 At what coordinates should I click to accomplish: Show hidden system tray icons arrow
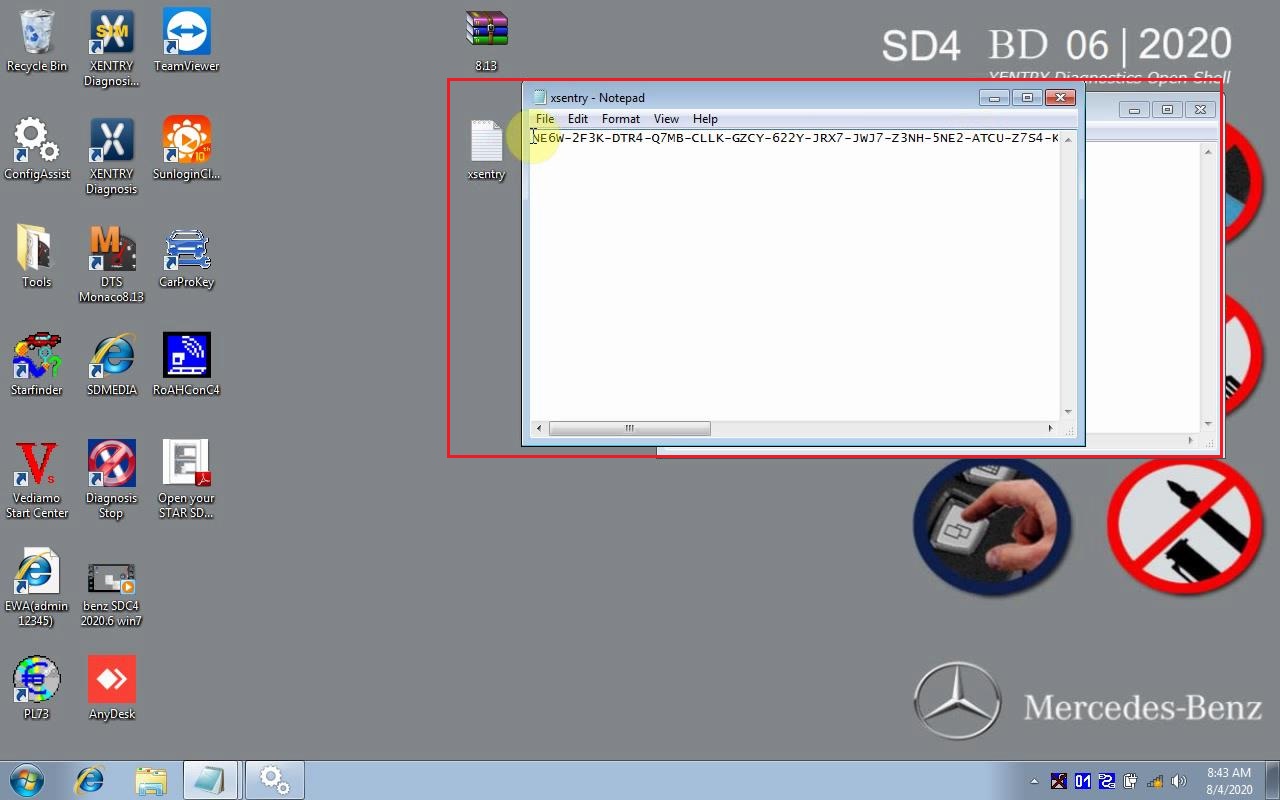click(1034, 781)
